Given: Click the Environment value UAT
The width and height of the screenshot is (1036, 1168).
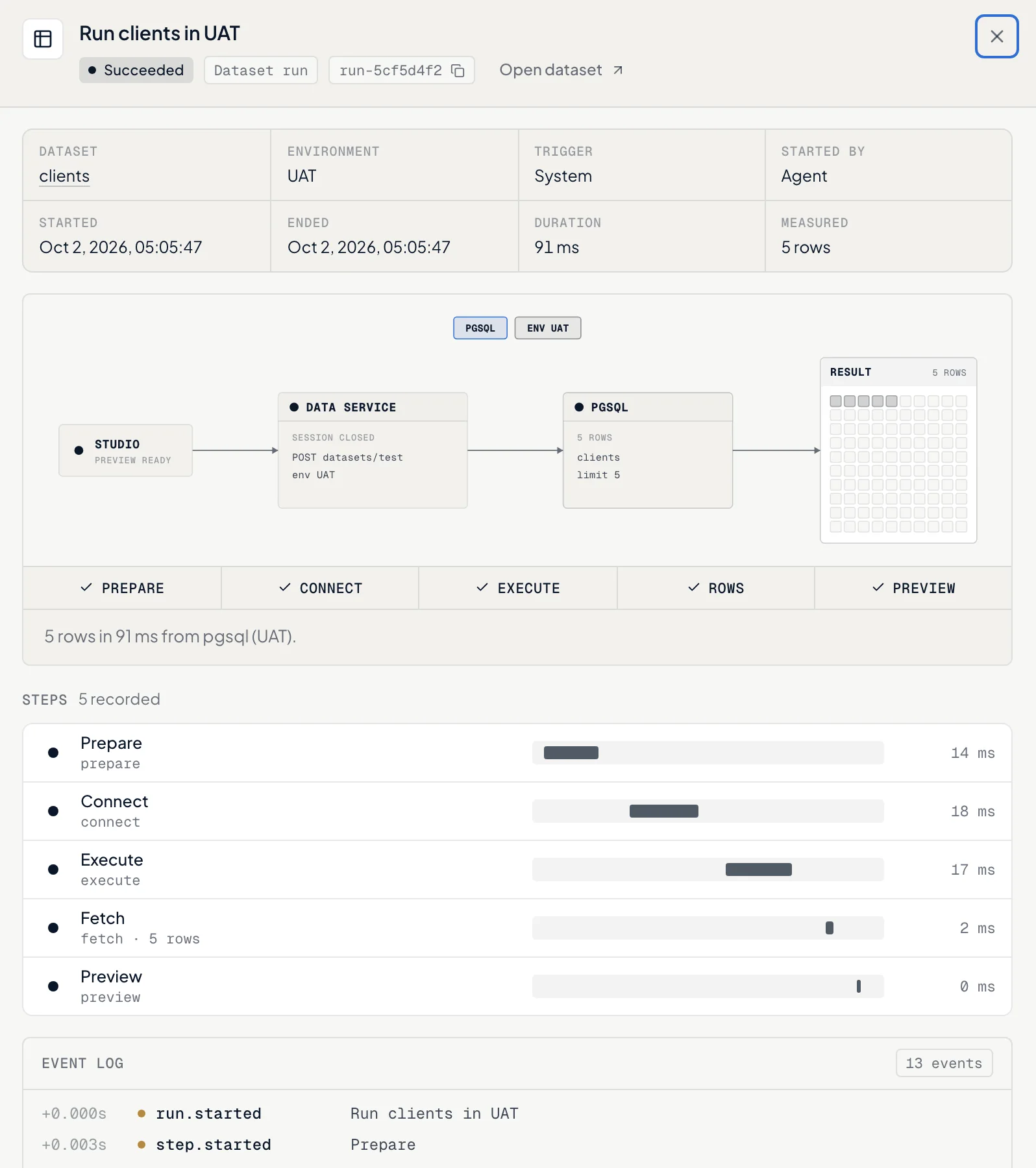Looking at the screenshot, I should coord(302,176).
